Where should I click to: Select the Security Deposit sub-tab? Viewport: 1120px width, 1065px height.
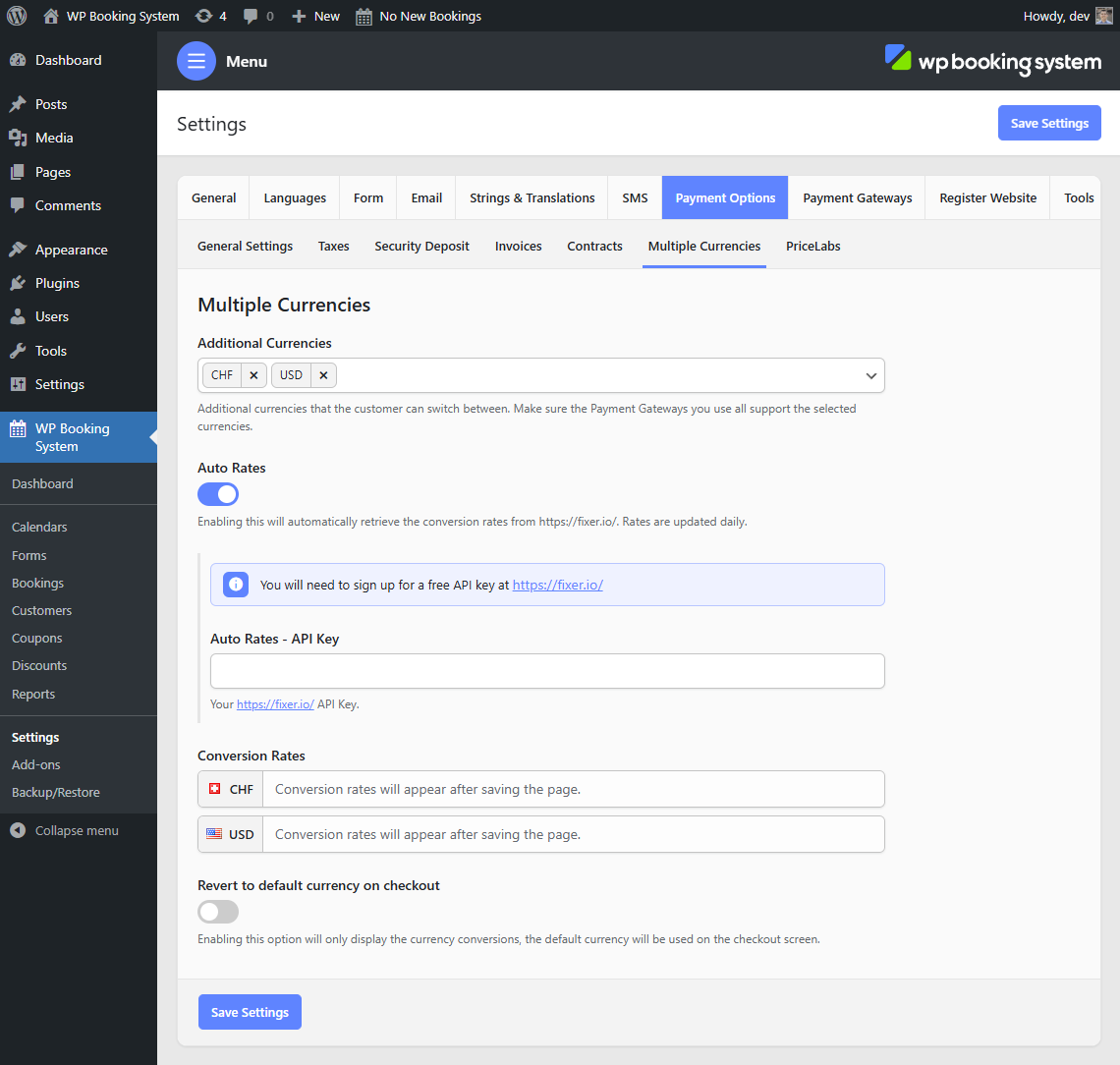pyautogui.click(x=422, y=246)
